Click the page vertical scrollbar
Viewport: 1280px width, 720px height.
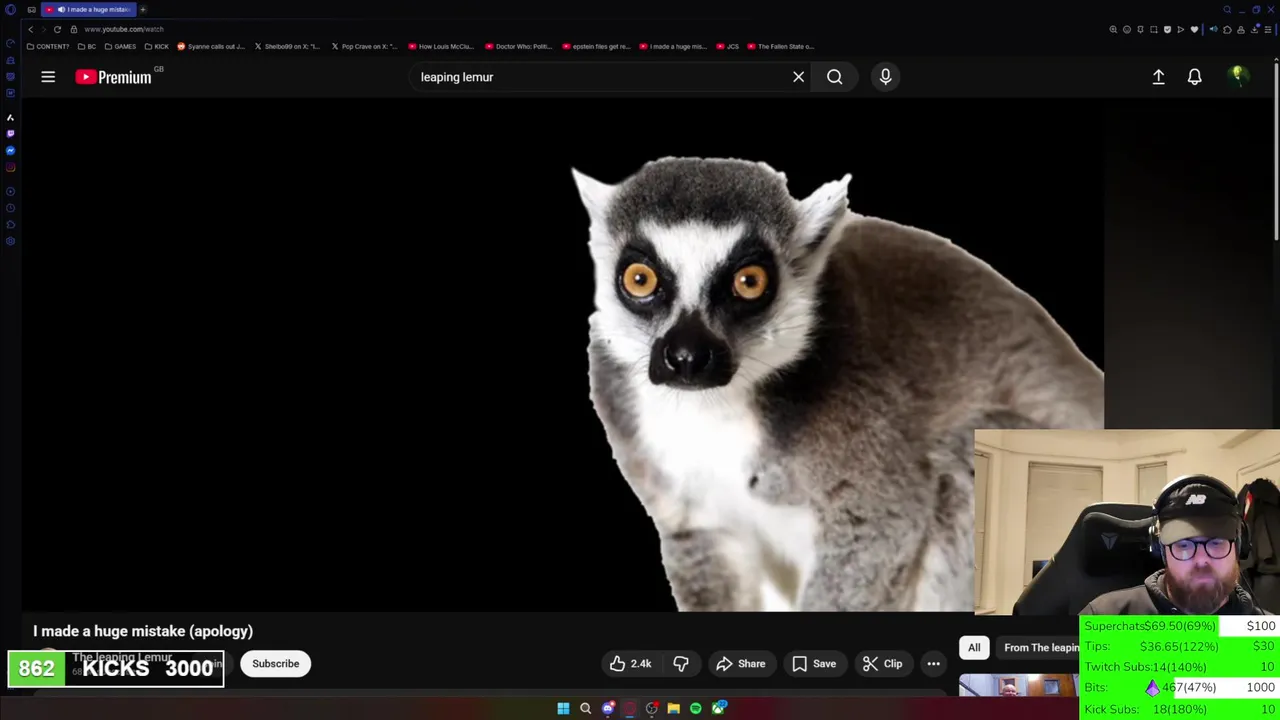pos(1276,150)
